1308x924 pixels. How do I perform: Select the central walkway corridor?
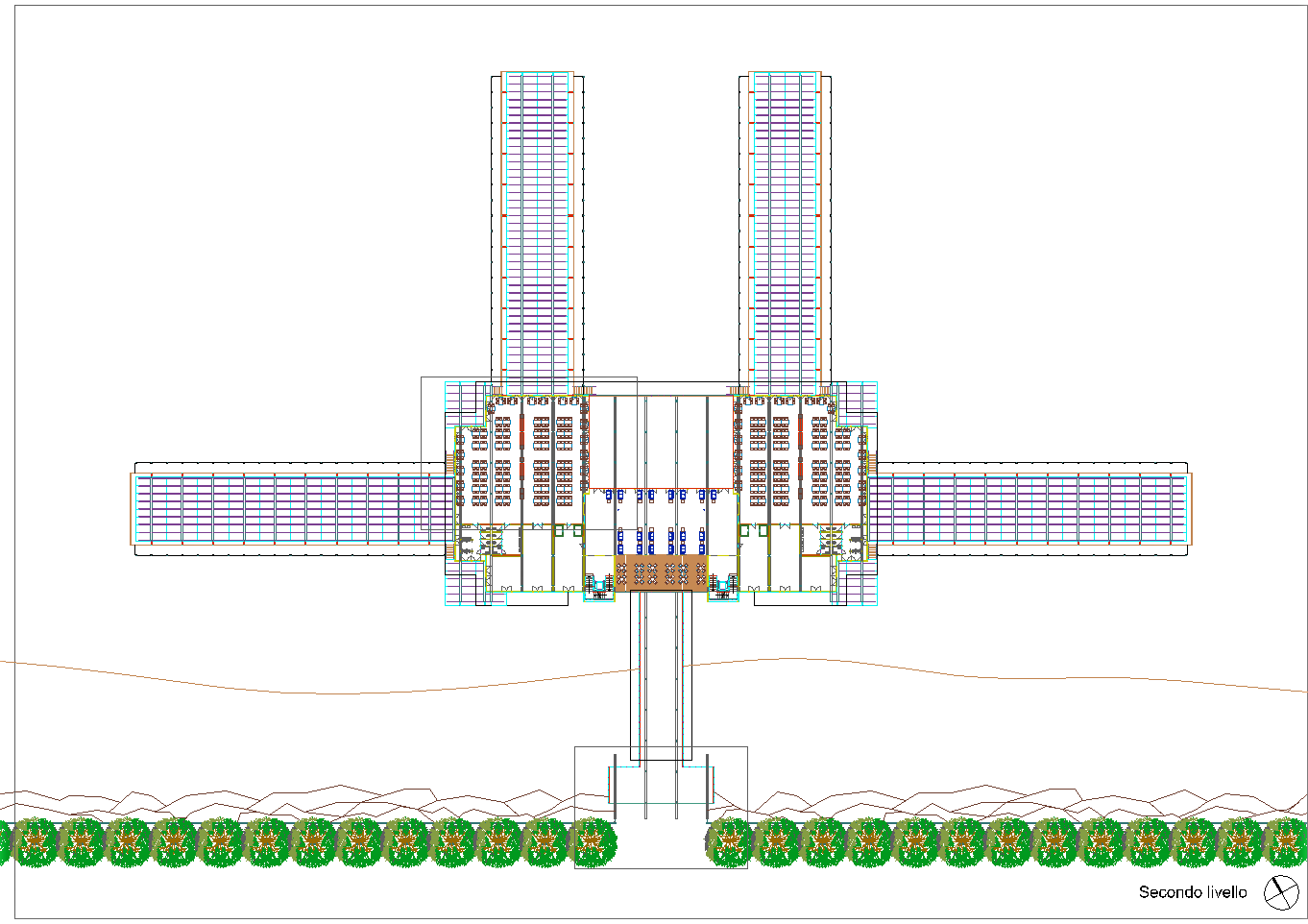click(x=661, y=672)
